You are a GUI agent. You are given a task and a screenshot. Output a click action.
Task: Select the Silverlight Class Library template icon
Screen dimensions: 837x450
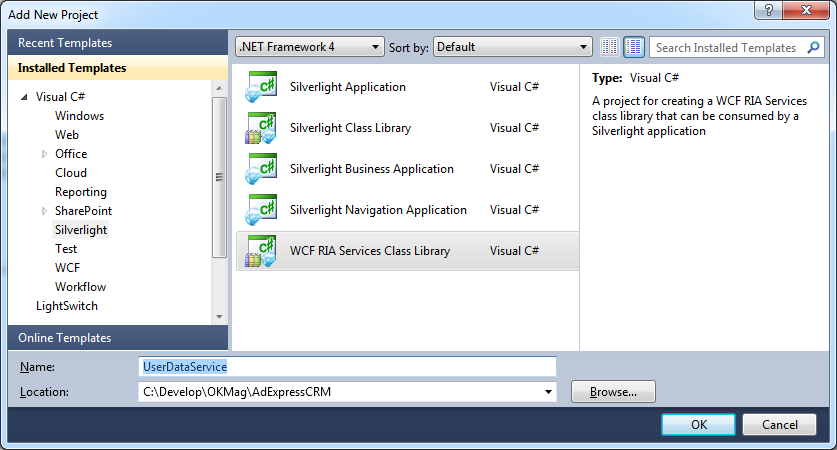point(261,128)
